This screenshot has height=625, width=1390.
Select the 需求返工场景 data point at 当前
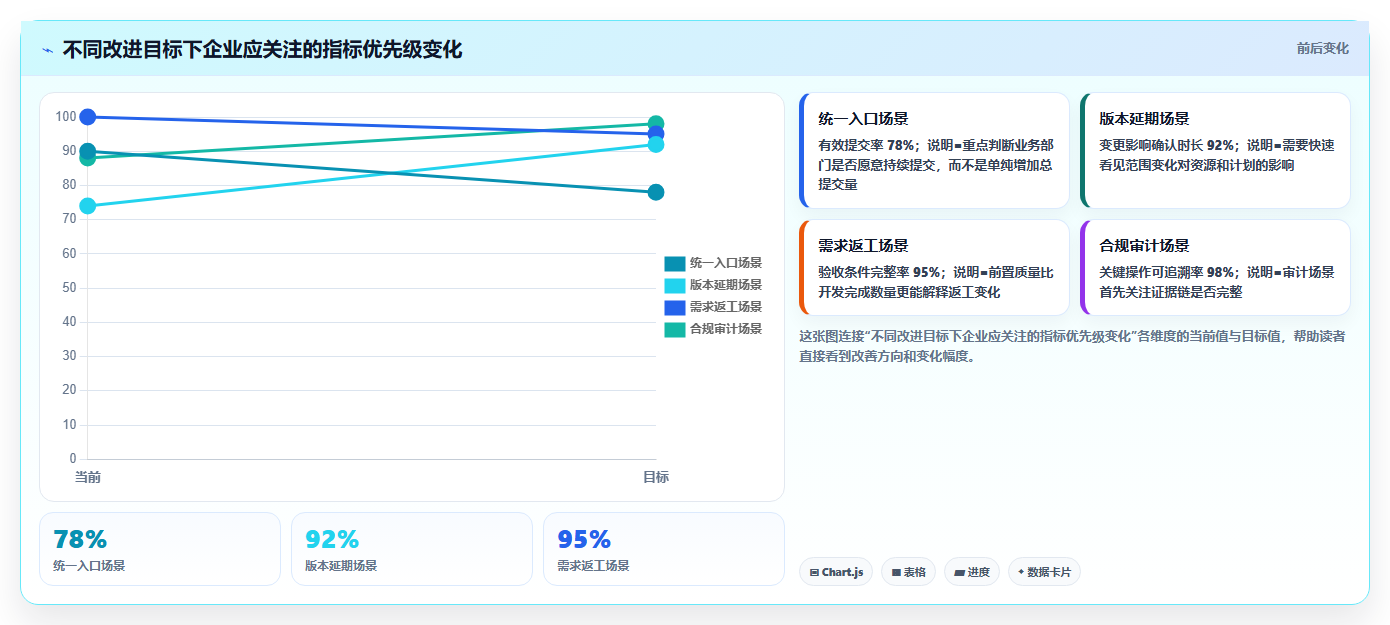pyautogui.click(x=88, y=117)
